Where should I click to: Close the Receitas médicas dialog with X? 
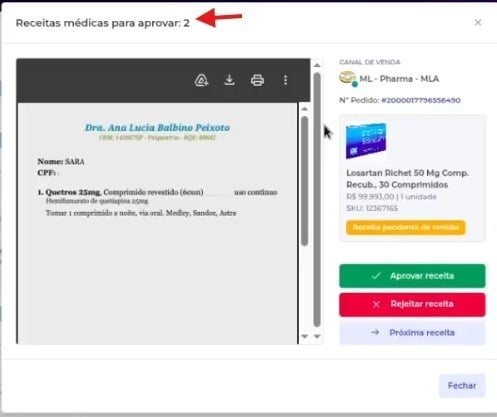pyautogui.click(x=478, y=22)
